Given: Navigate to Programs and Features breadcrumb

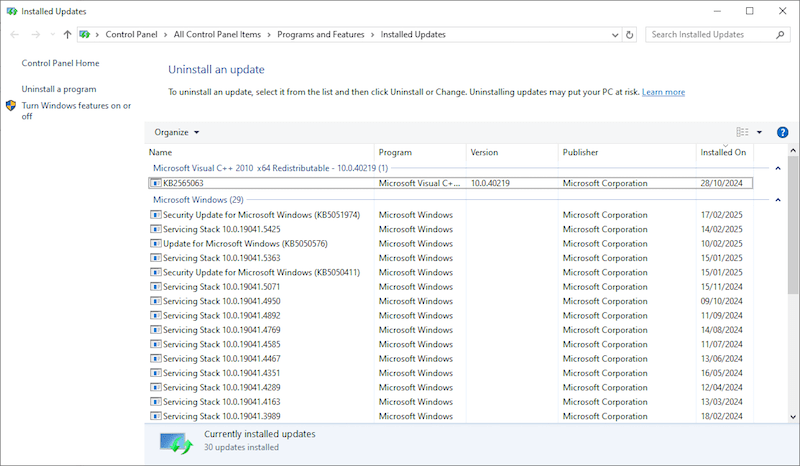Looking at the screenshot, I should [x=320, y=35].
